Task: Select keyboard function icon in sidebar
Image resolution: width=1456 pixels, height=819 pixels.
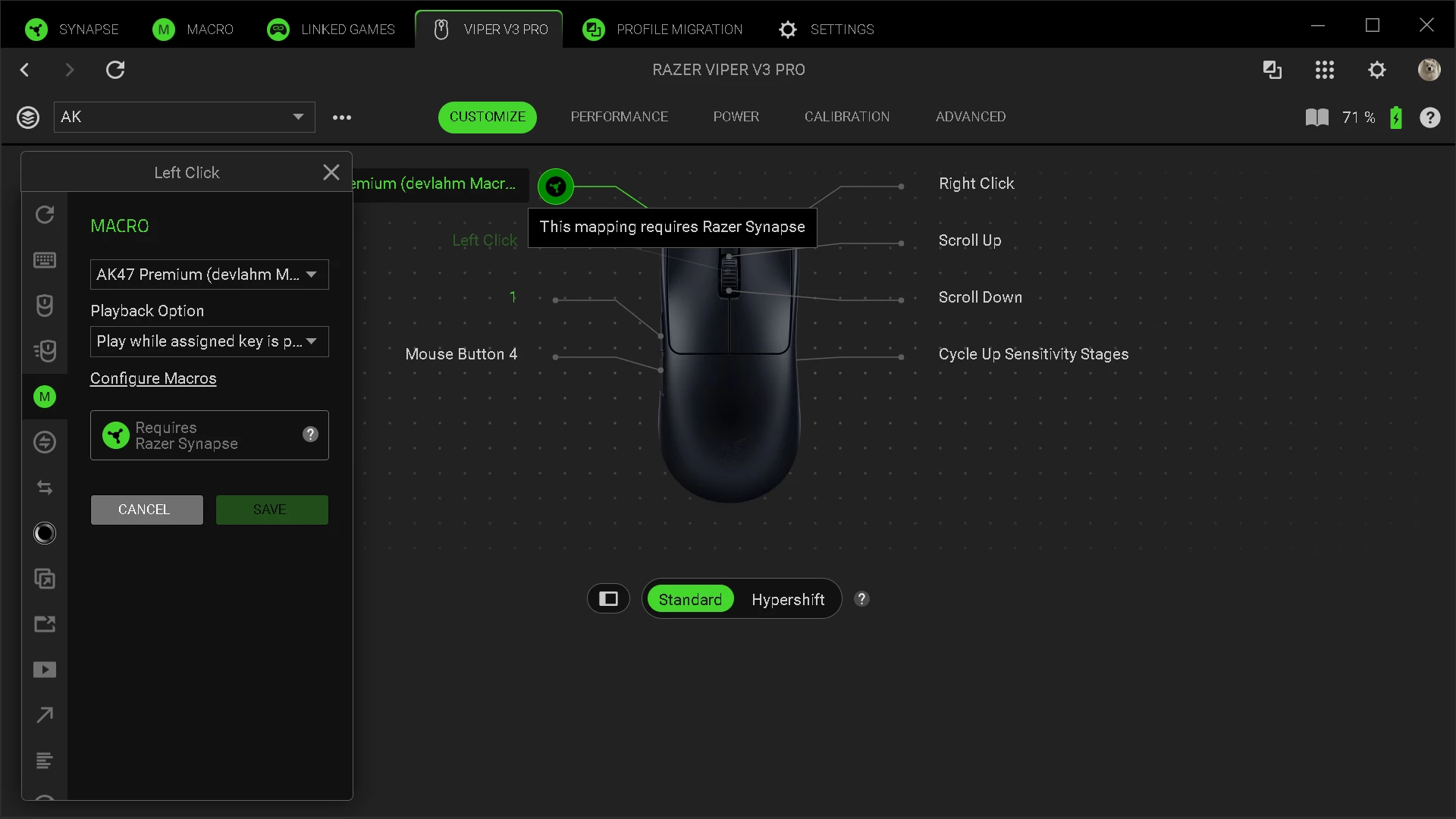Action: click(x=45, y=260)
